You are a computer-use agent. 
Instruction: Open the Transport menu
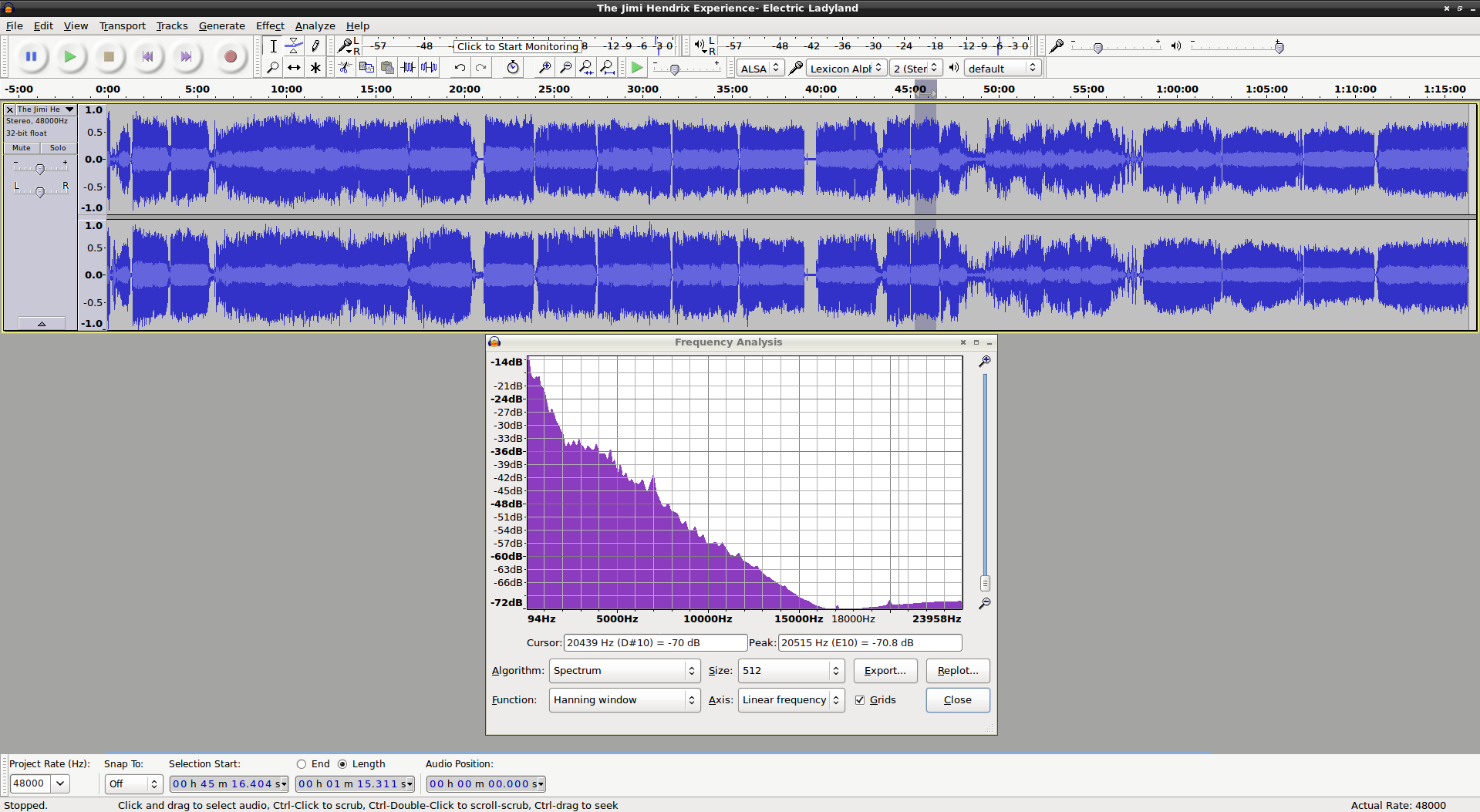pyautogui.click(x=122, y=25)
